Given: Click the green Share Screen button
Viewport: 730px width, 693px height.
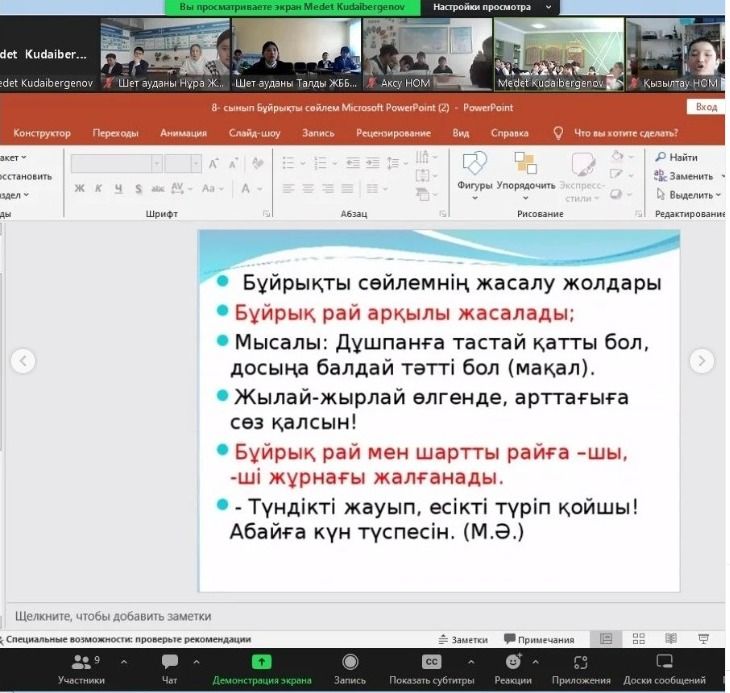Looking at the screenshot, I should [261, 668].
